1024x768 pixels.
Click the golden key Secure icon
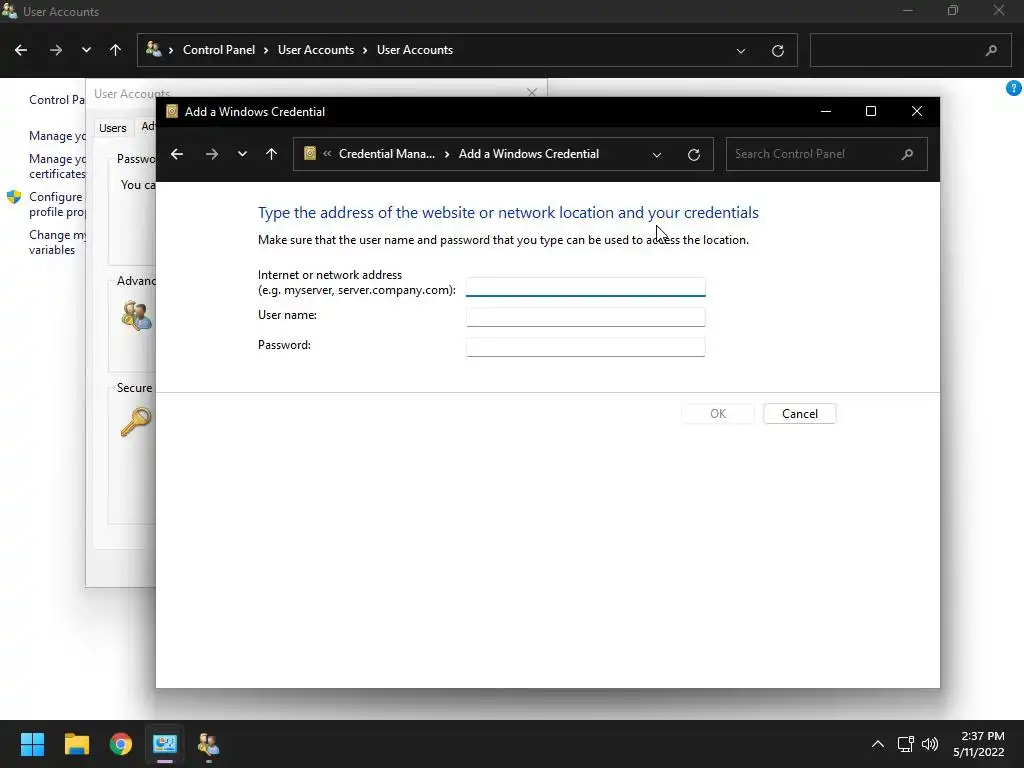point(136,422)
